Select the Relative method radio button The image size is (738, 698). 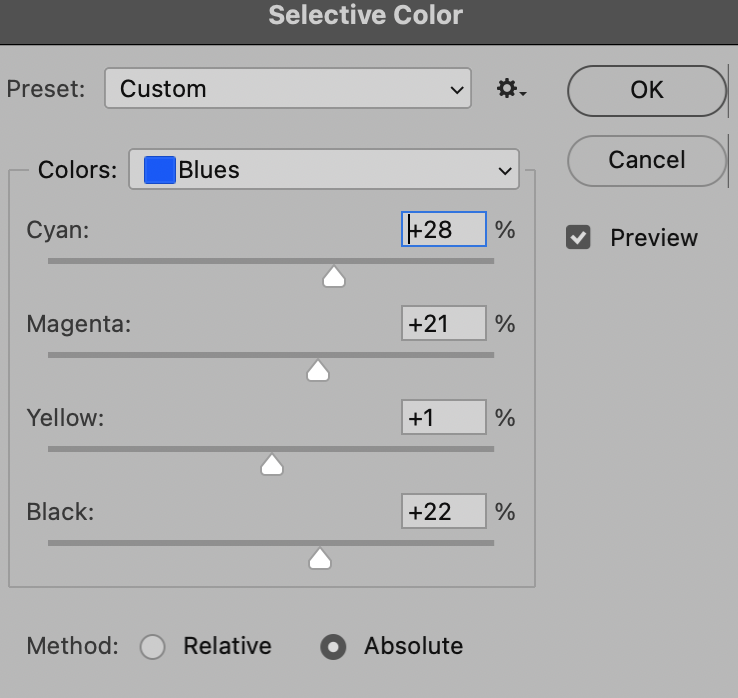coord(152,646)
